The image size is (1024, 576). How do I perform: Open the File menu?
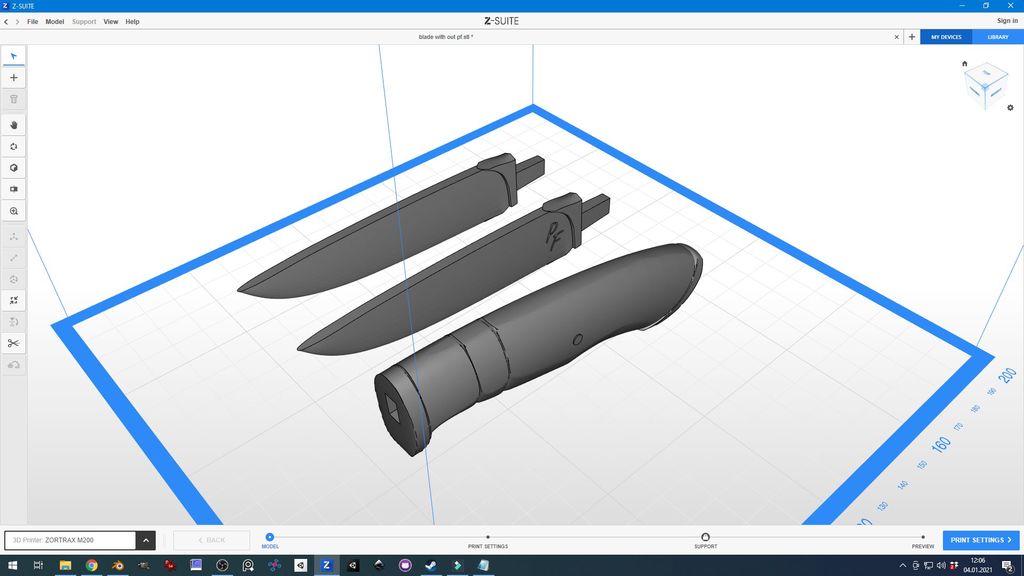point(33,22)
